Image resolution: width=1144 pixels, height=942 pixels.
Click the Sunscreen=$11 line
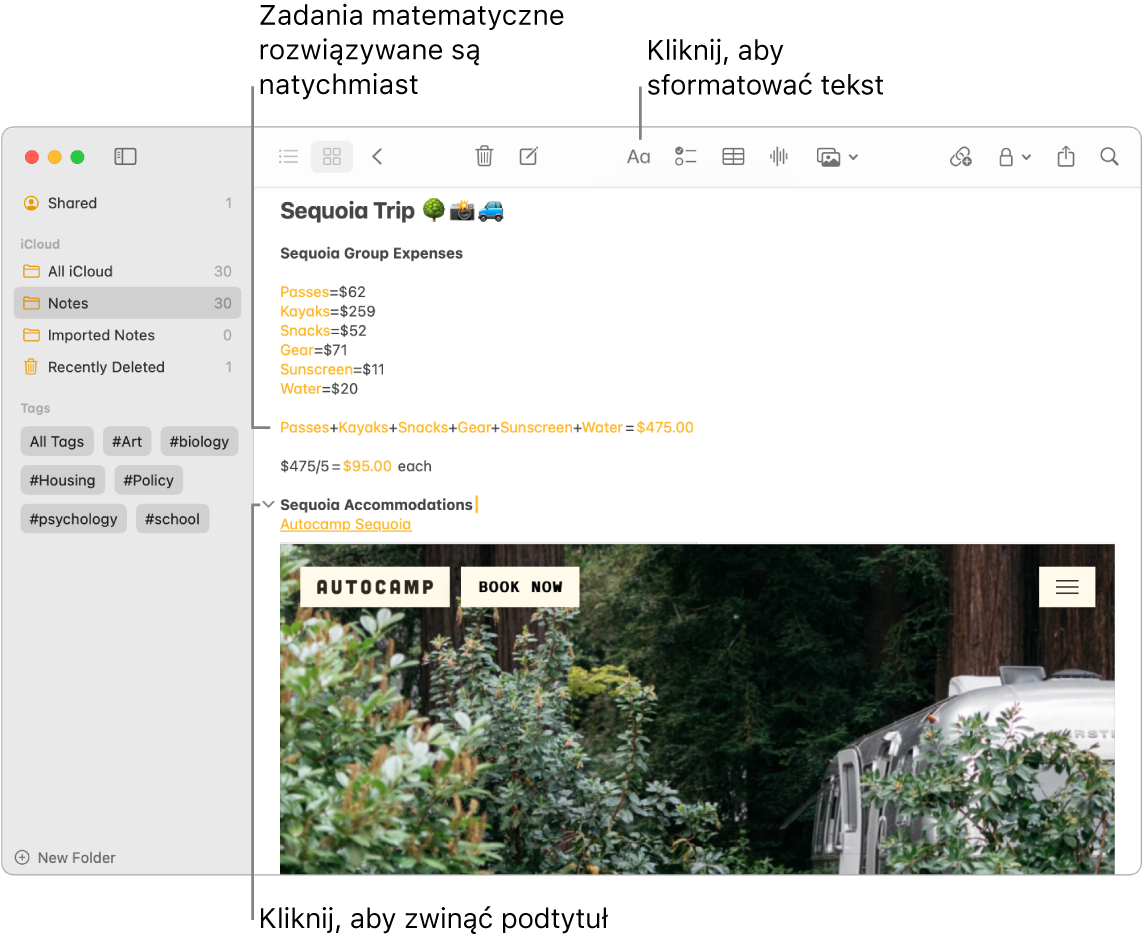tap(332, 369)
